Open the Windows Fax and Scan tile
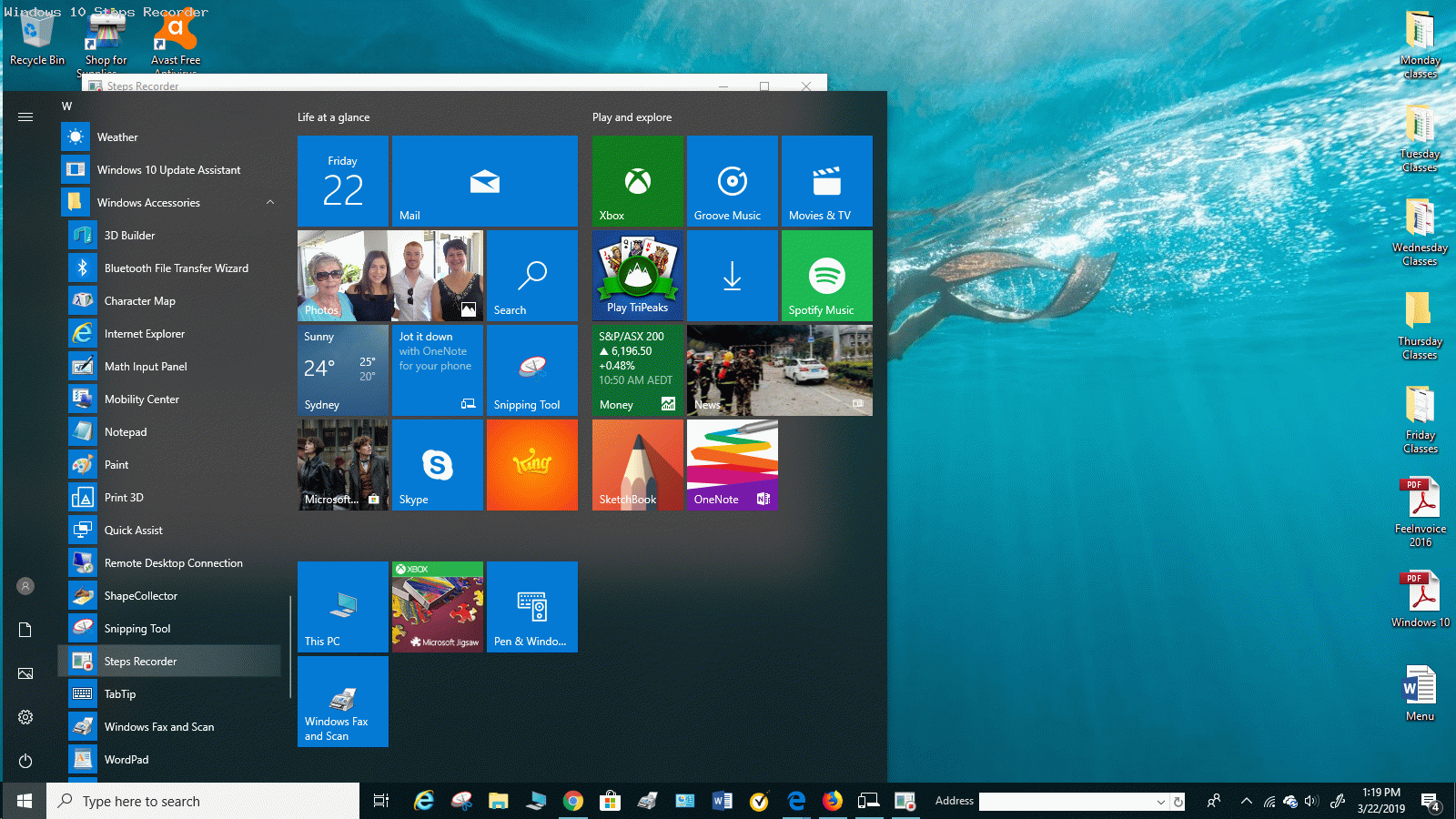The width and height of the screenshot is (1456, 819). [x=343, y=702]
